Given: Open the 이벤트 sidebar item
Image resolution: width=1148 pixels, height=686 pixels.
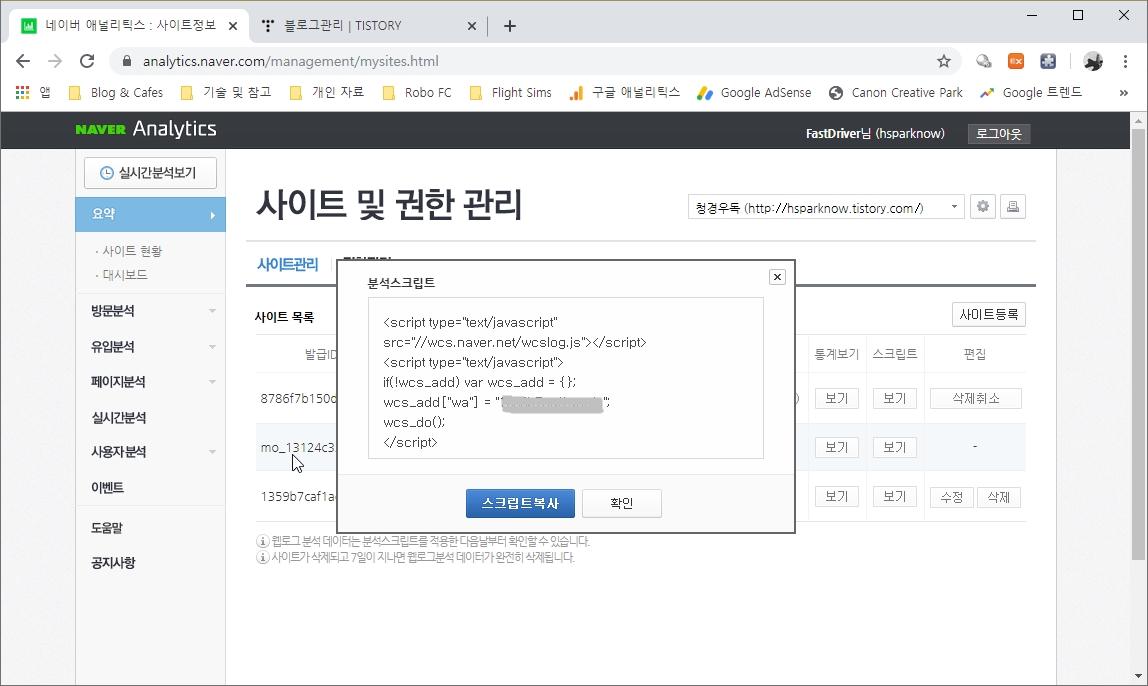Looking at the screenshot, I should (x=108, y=488).
